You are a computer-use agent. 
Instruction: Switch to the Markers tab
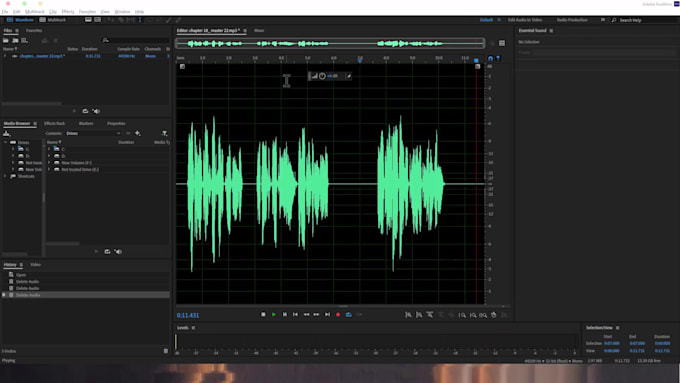click(x=86, y=124)
